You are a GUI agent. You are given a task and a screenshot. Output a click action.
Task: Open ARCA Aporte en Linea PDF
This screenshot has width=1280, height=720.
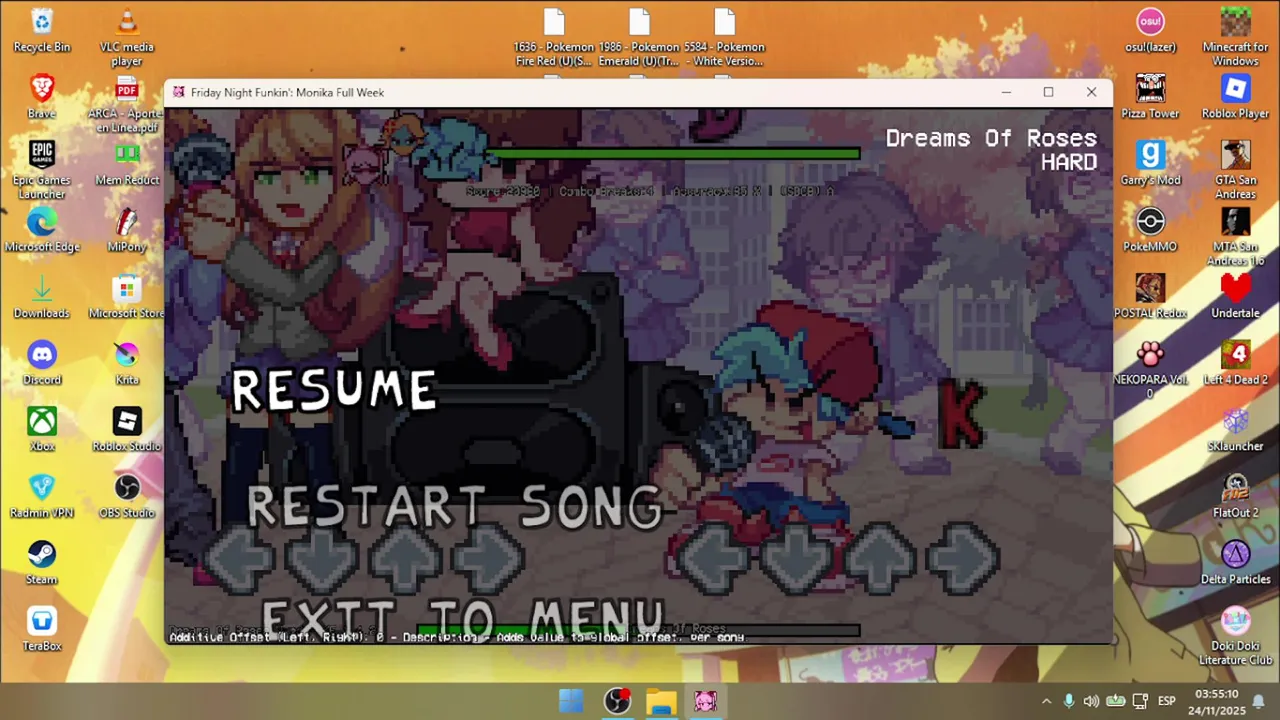[x=127, y=103]
